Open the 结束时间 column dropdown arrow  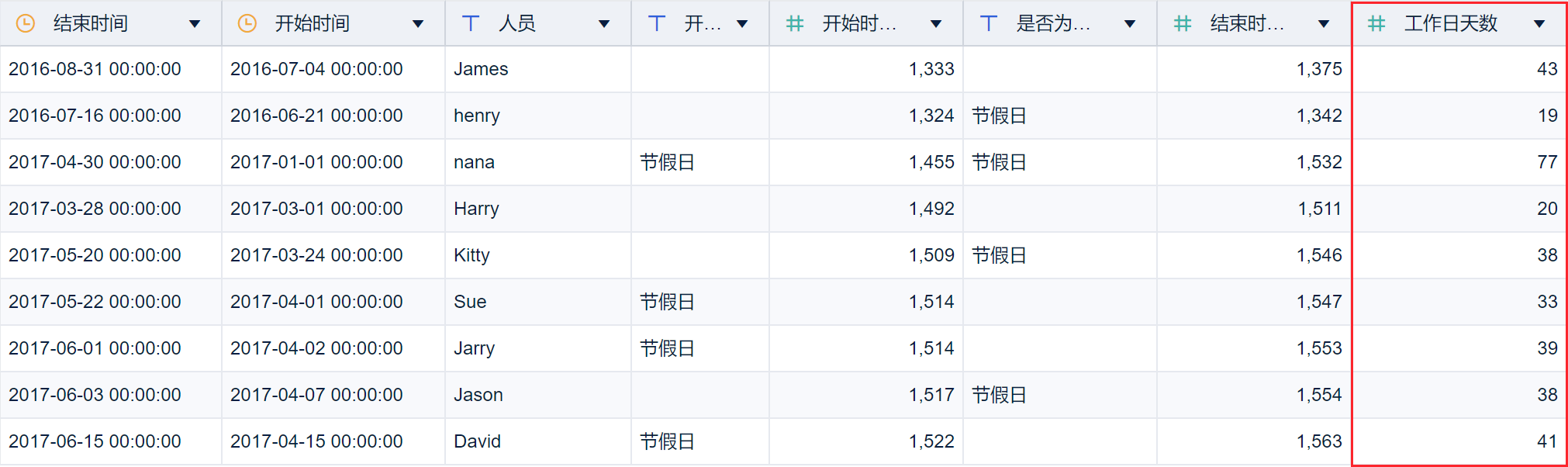tap(195, 24)
